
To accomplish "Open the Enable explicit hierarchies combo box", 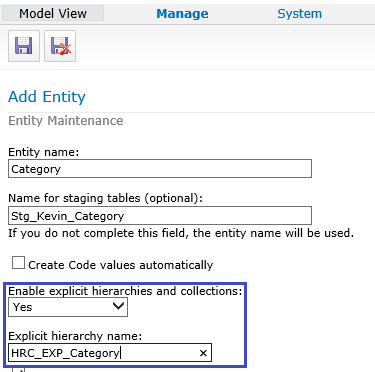I will (68, 307).
